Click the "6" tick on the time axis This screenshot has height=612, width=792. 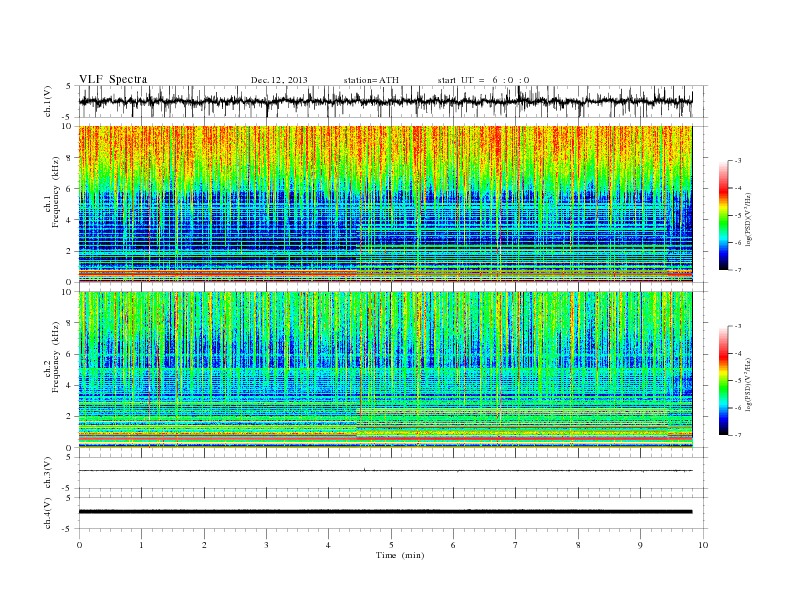454,545
